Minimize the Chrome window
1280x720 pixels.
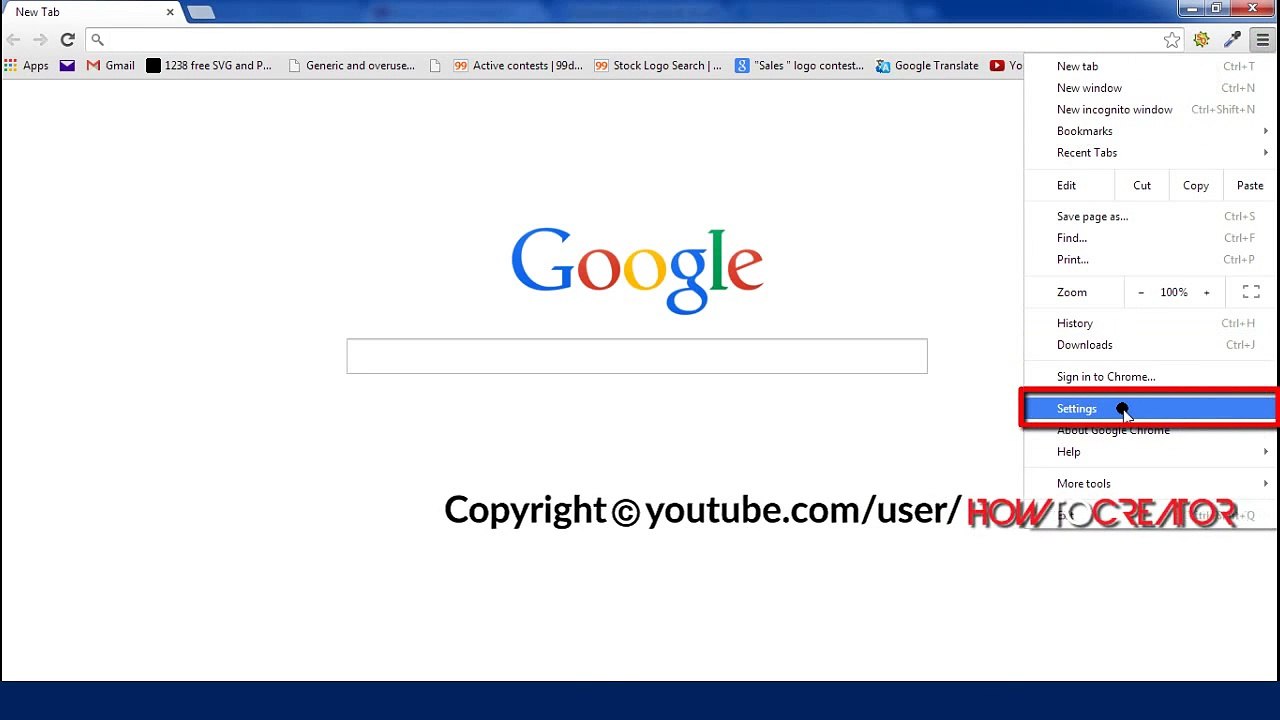[x=1191, y=9]
